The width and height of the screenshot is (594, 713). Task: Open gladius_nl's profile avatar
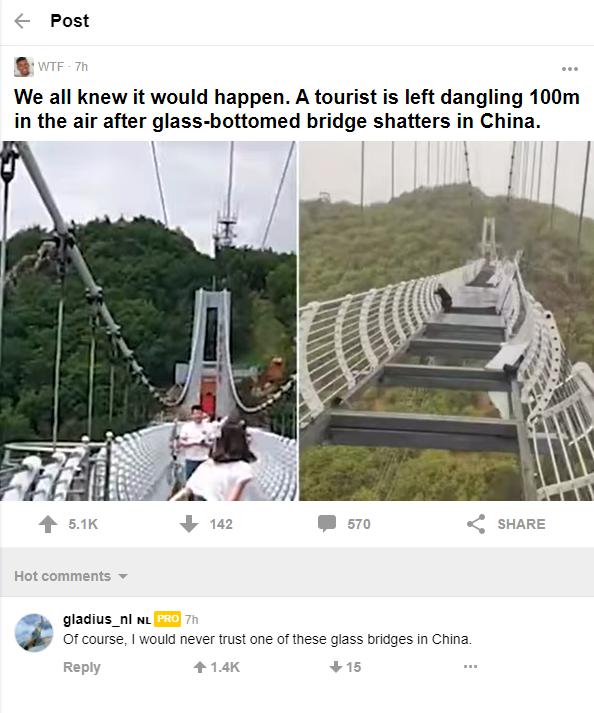[34, 633]
